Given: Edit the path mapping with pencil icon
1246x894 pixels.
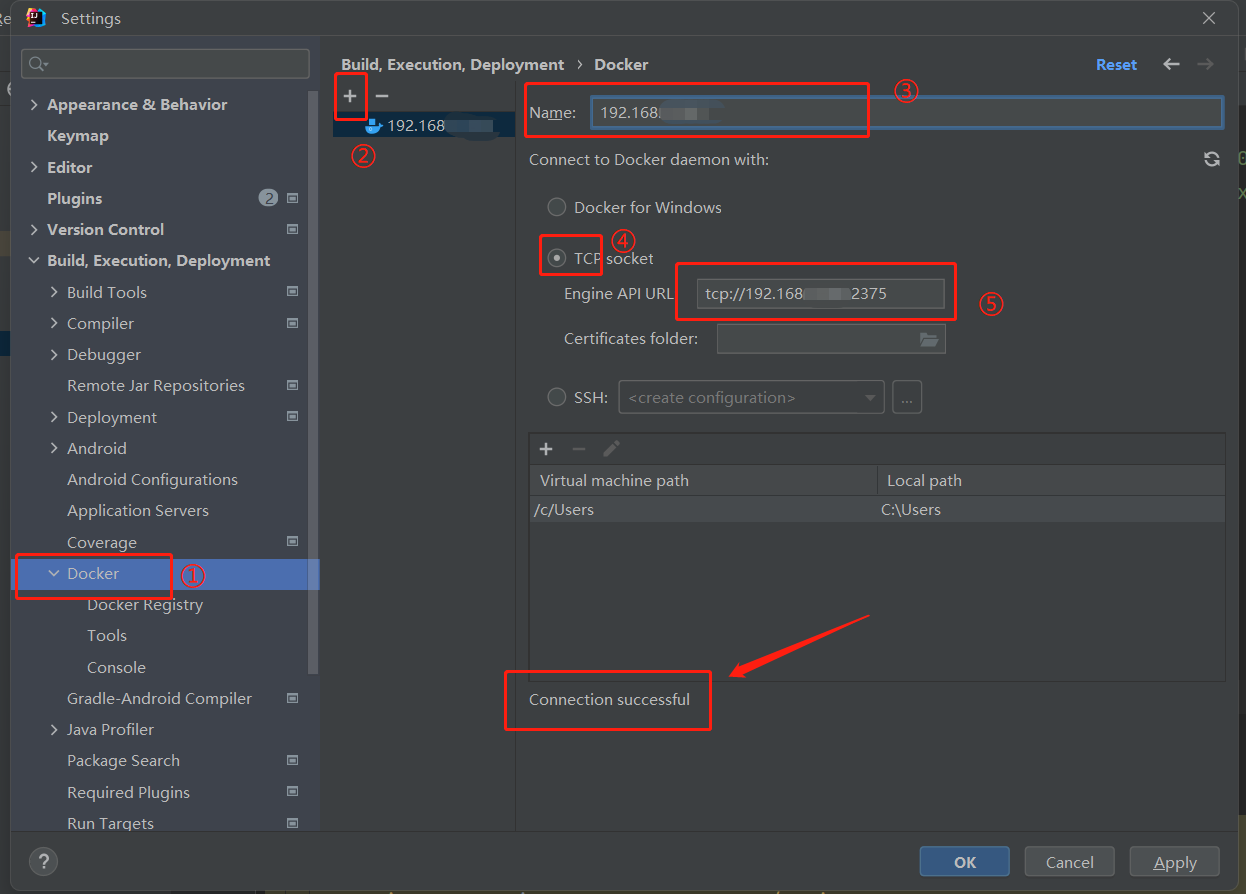Looking at the screenshot, I should point(611,449).
